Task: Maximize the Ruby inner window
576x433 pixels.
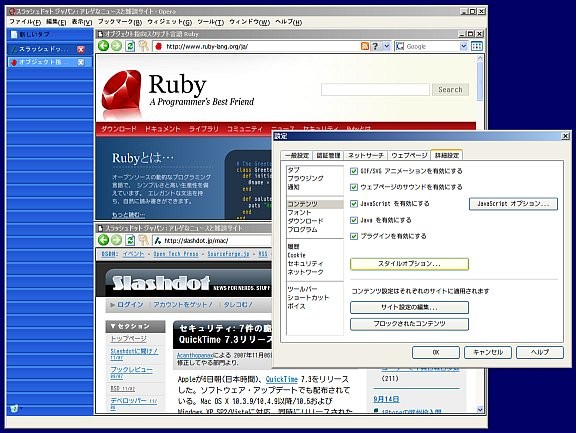Action: [x=470, y=34]
